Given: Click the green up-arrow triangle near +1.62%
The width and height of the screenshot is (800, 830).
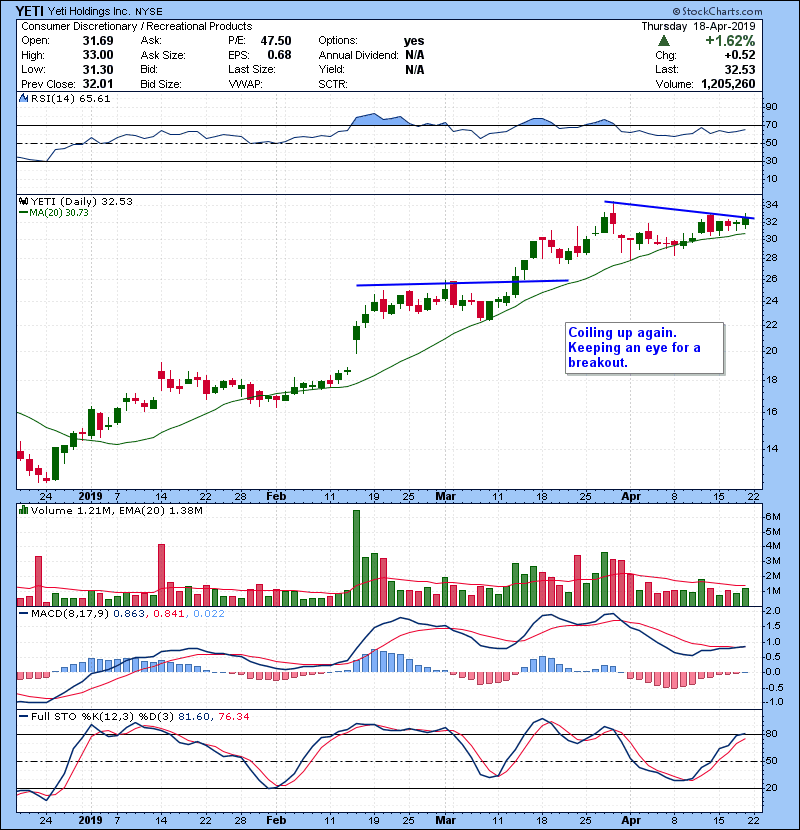Looking at the screenshot, I should point(664,41).
